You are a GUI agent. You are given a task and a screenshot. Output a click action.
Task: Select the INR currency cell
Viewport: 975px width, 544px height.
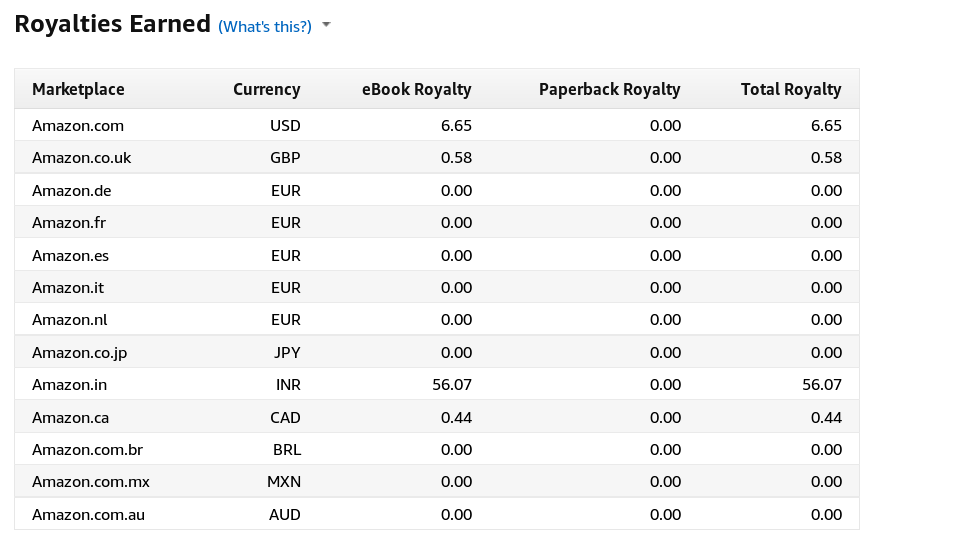pos(289,385)
